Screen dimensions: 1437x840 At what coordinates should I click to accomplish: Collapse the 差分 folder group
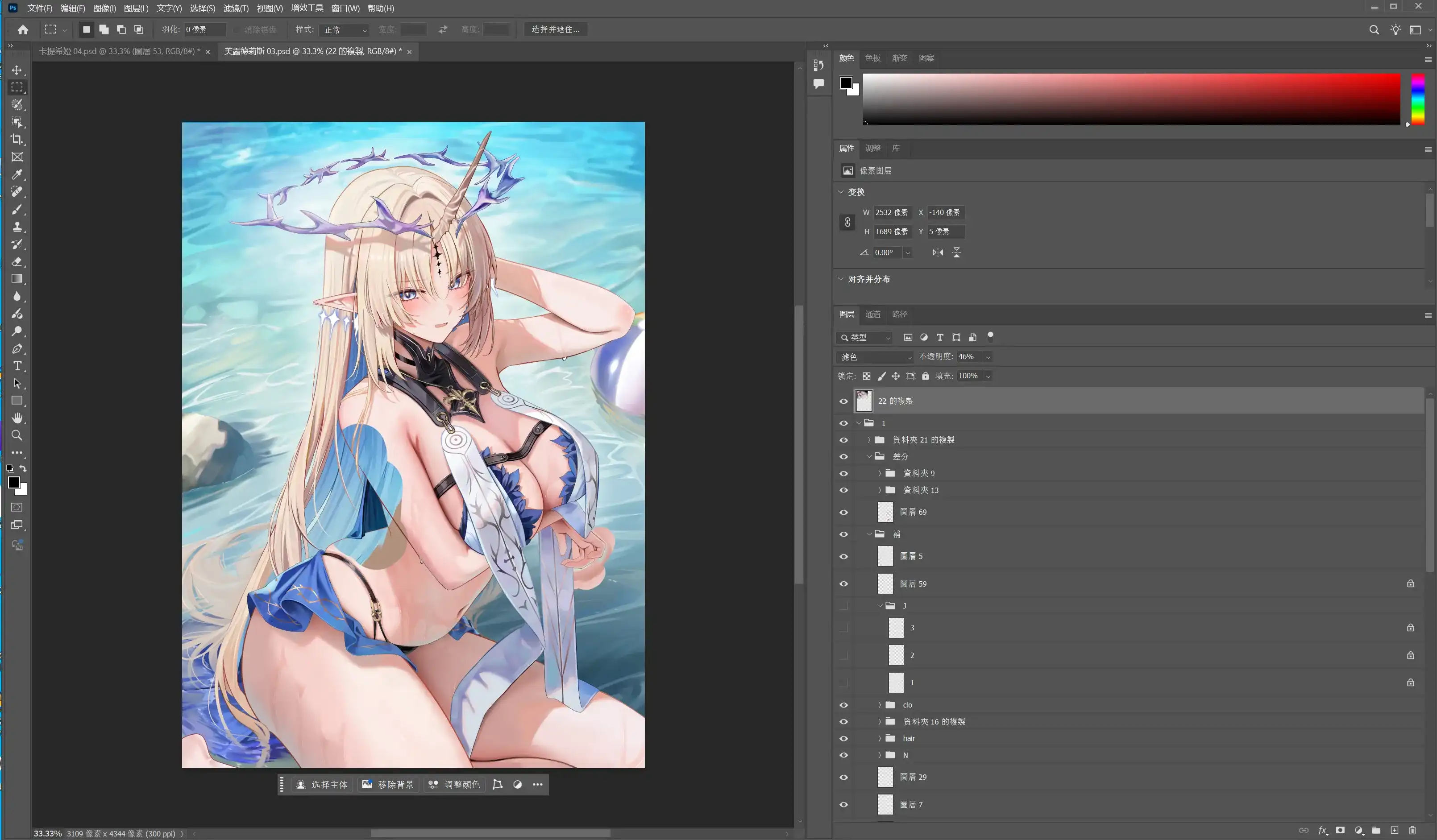(x=869, y=456)
